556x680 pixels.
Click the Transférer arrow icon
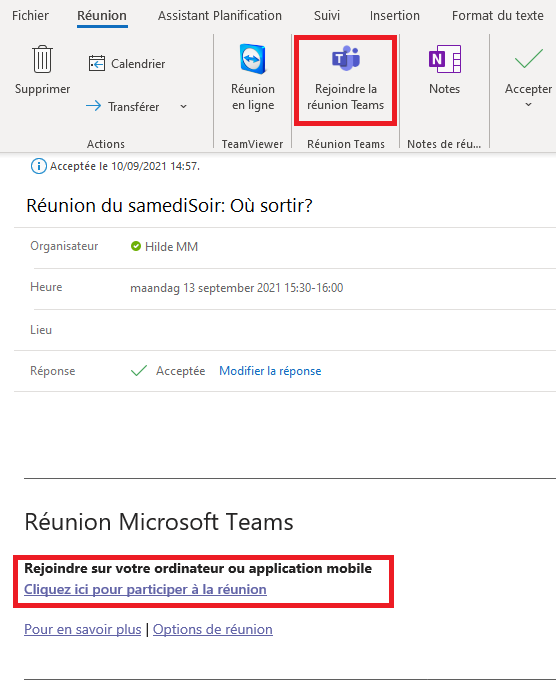pyautogui.click(x=93, y=106)
